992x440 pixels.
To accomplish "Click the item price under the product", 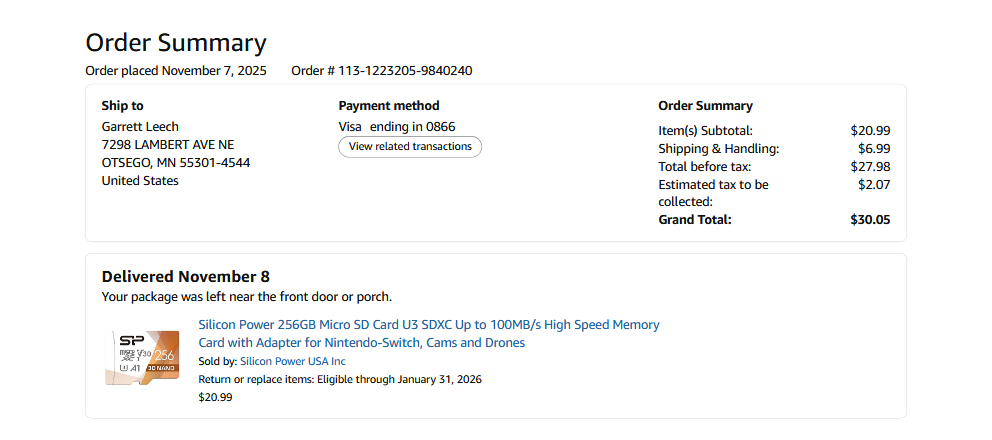I will click(215, 397).
